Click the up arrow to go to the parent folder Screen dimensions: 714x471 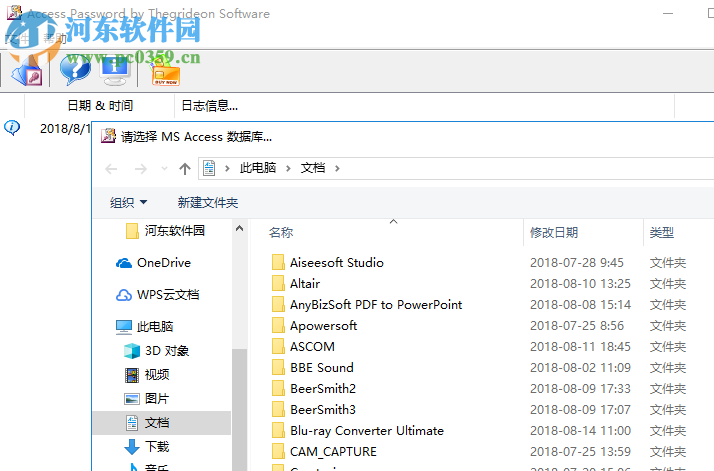click(184, 169)
